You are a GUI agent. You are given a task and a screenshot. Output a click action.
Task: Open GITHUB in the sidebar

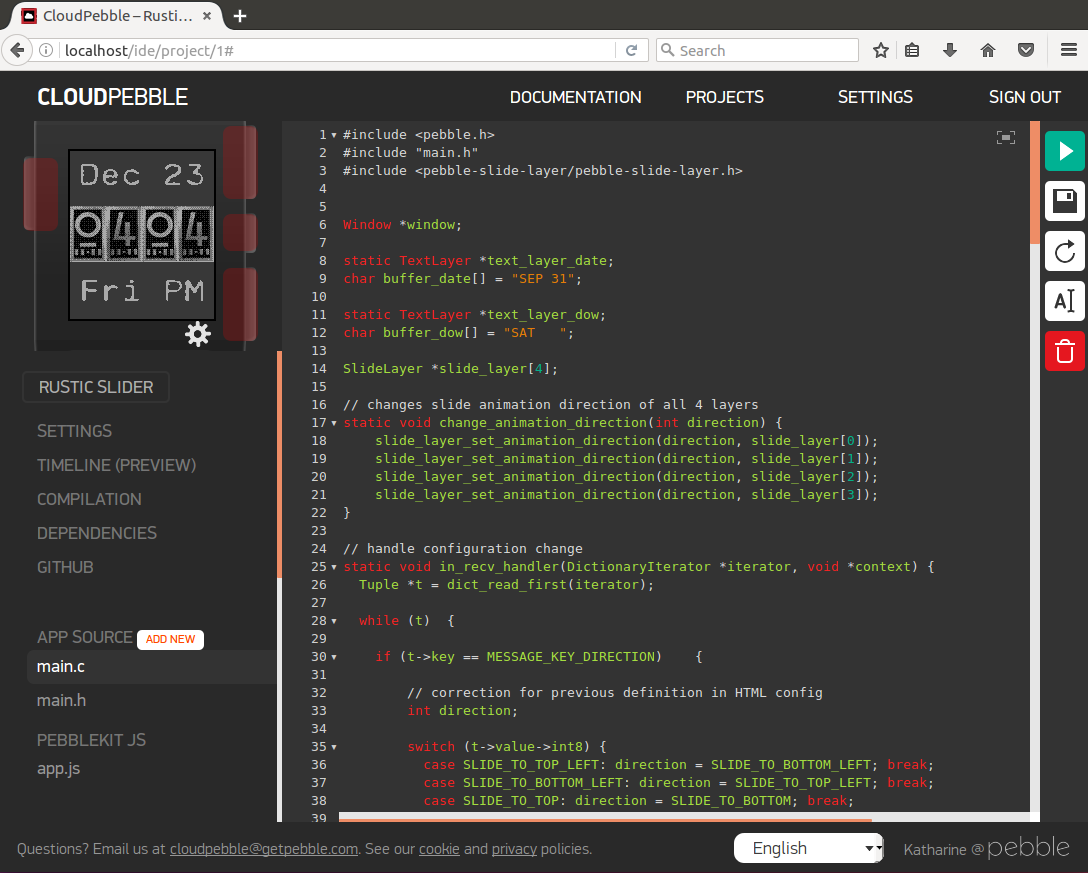(65, 567)
